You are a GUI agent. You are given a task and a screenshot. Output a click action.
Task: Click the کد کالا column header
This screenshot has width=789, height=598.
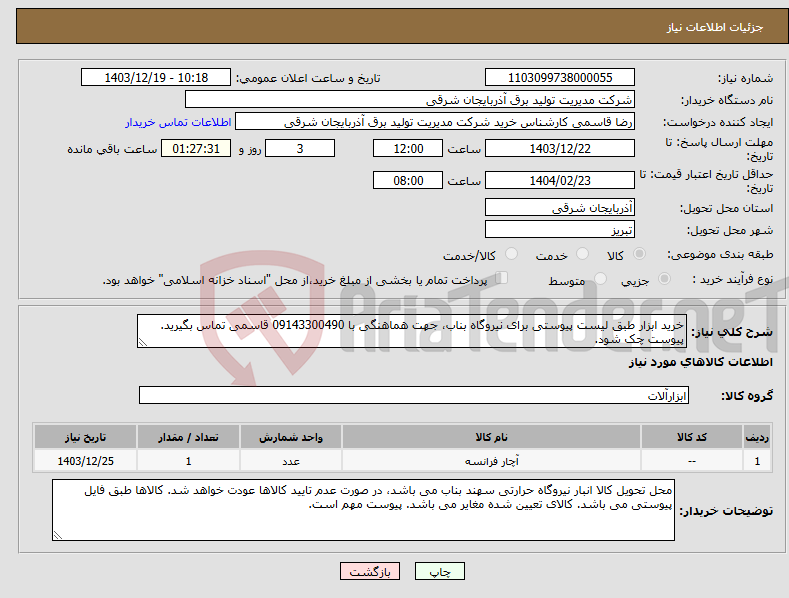point(692,437)
